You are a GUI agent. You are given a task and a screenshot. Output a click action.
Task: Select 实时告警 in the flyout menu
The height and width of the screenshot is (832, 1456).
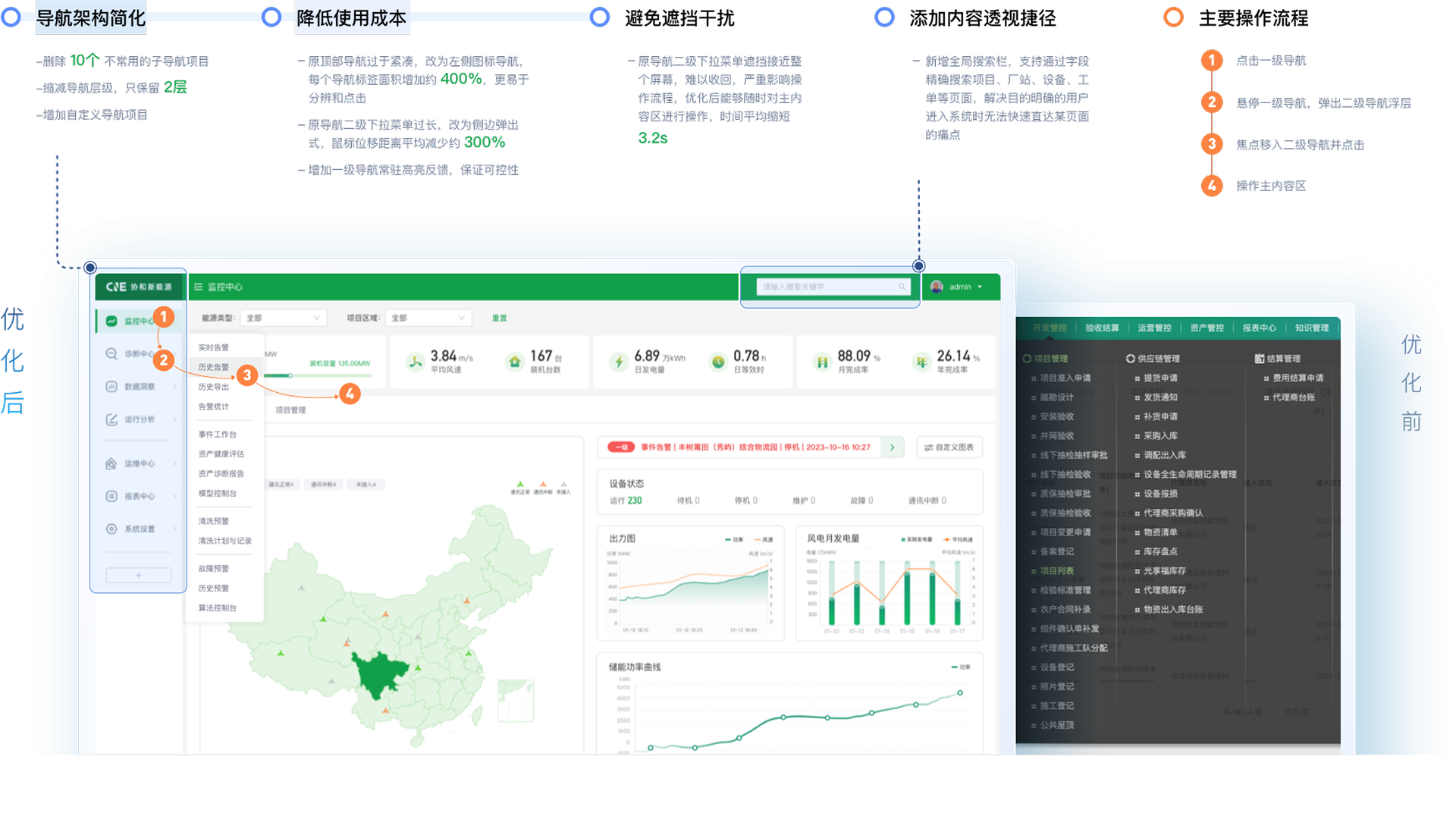pyautogui.click(x=214, y=347)
